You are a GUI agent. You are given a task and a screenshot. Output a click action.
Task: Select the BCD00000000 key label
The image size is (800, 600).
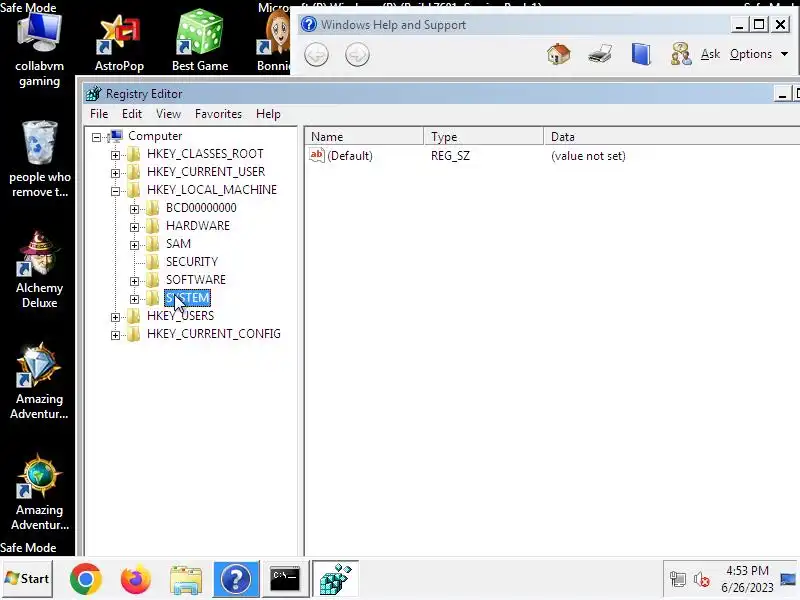coord(201,208)
